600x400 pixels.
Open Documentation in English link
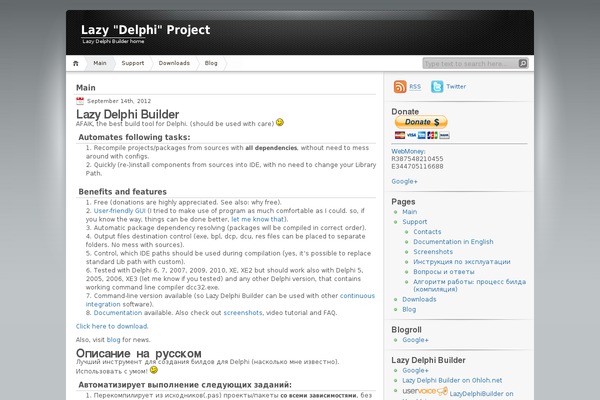coord(453,242)
